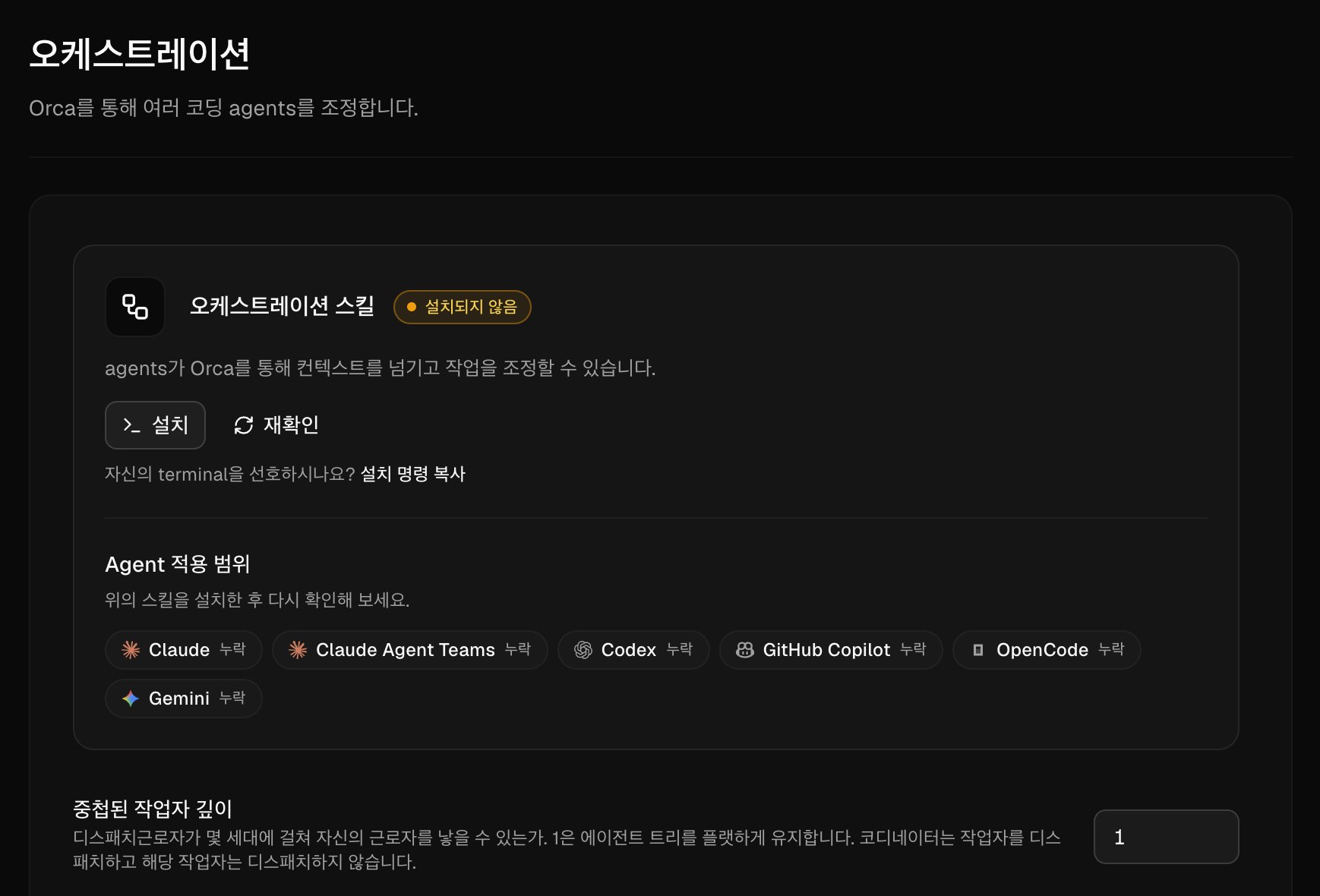Click the 오케스트레이션 스킬 heading
The image size is (1320, 896).
coord(282,306)
